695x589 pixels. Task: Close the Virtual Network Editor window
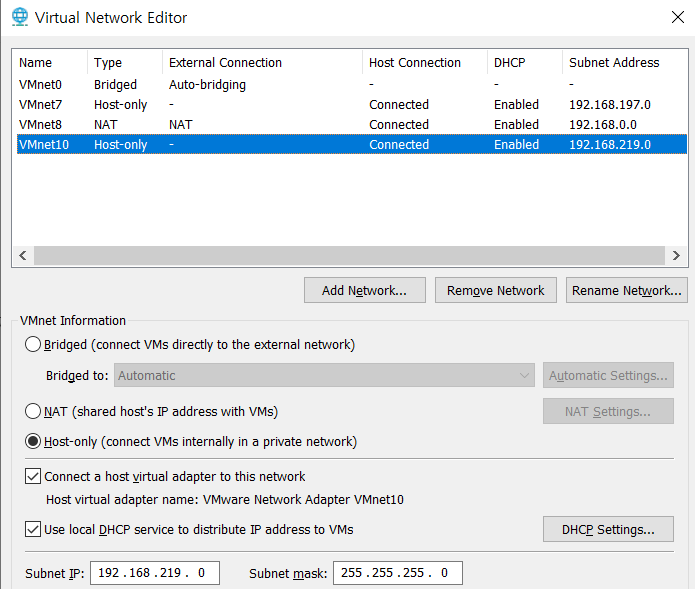coord(677,17)
